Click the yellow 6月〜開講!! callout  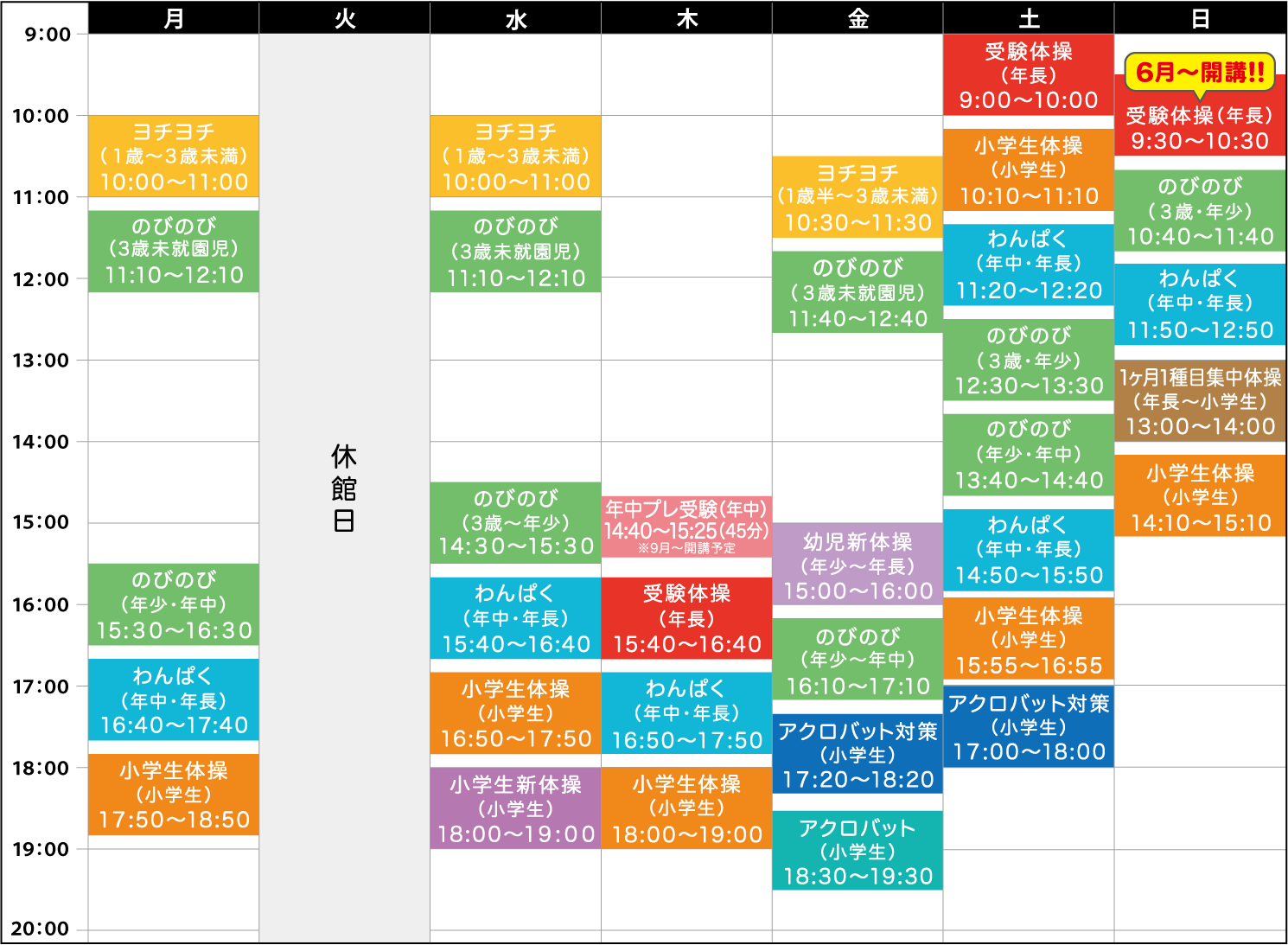pos(1200,73)
